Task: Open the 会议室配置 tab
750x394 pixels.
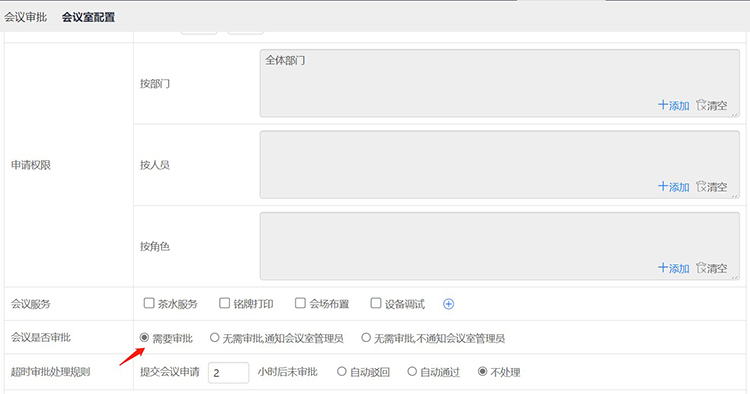Action: point(88,17)
